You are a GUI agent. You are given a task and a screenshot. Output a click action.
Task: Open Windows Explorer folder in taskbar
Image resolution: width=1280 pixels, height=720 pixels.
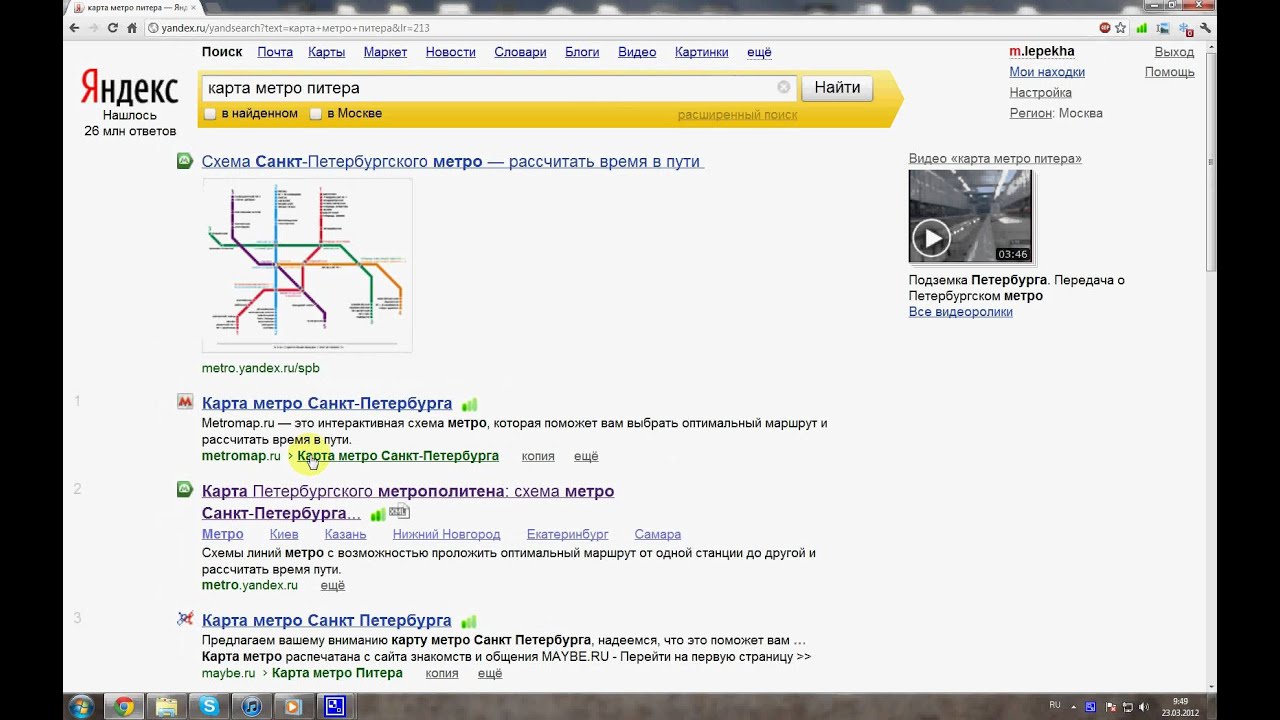pos(166,707)
